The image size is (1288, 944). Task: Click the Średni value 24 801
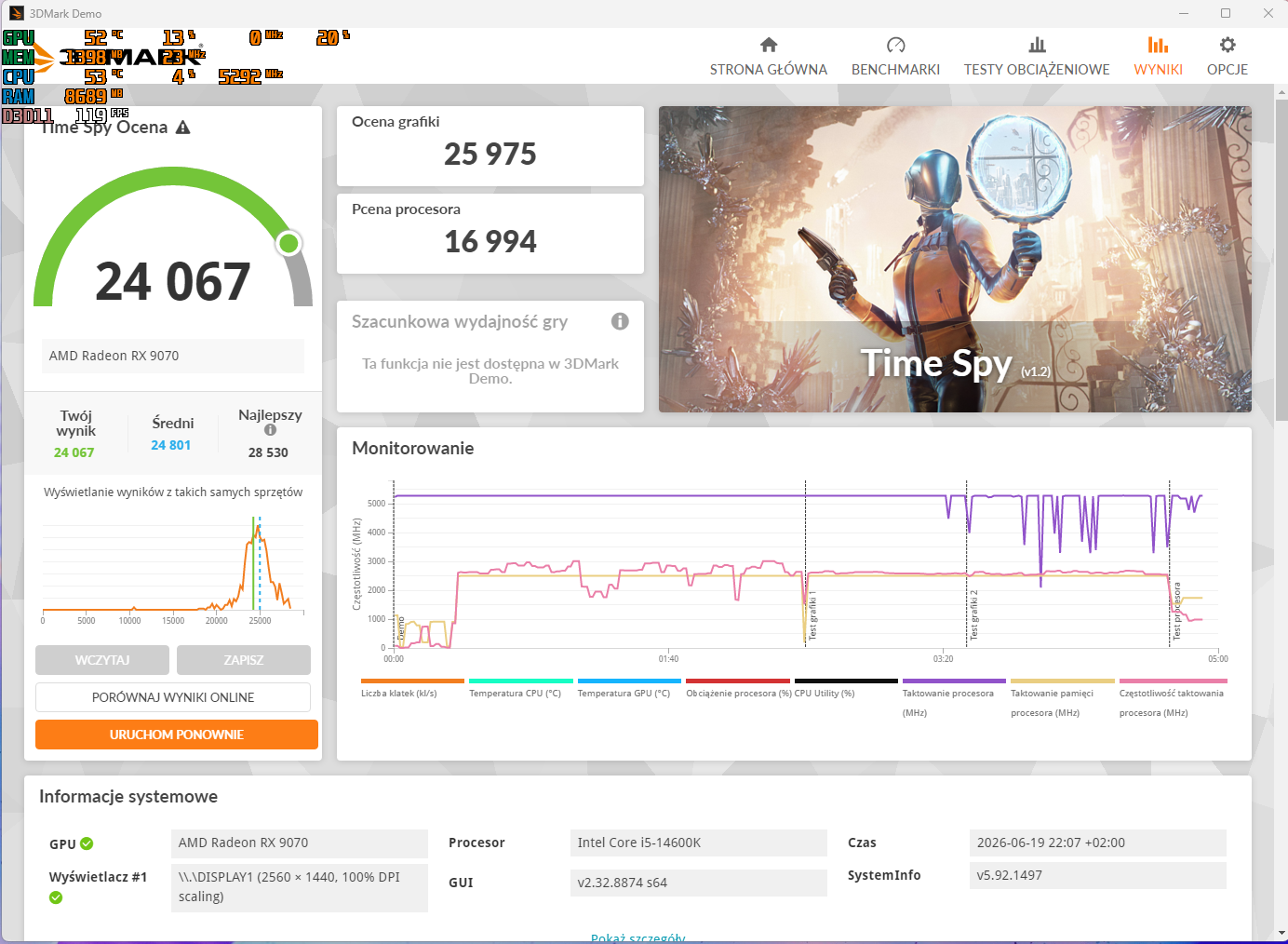[x=171, y=445]
